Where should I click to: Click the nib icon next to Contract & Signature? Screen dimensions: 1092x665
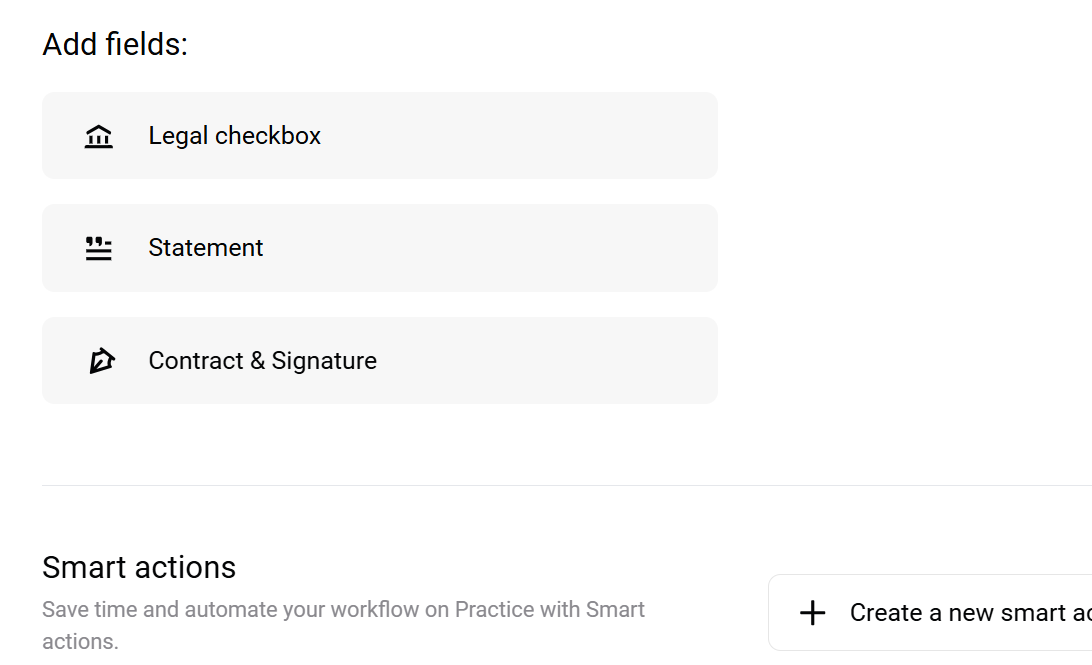[100, 361]
